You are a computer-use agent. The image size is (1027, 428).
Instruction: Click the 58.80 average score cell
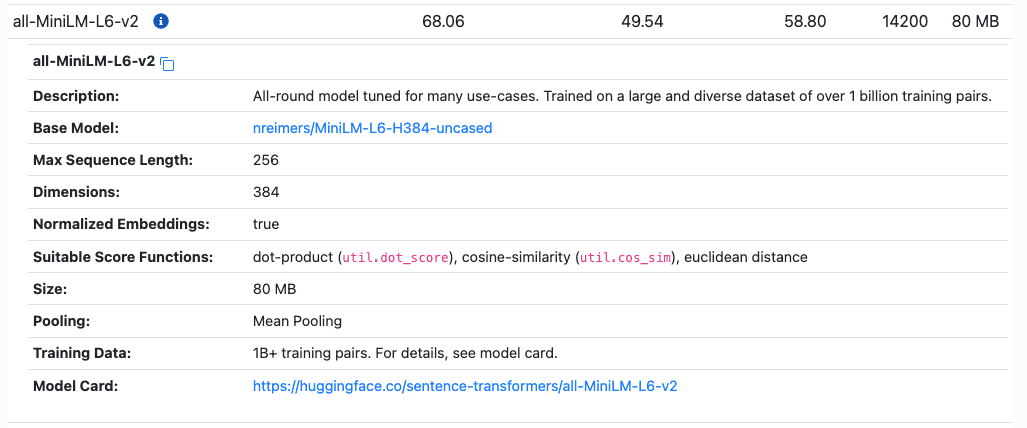[805, 21]
